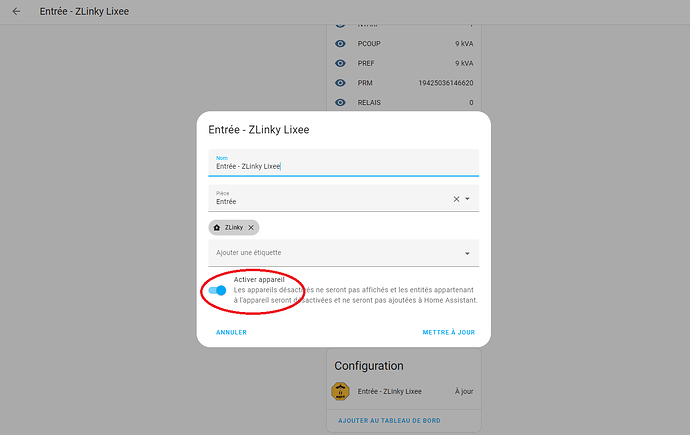Click the PCOUP sensor row
This screenshot has height=435, width=690.
tap(404, 44)
